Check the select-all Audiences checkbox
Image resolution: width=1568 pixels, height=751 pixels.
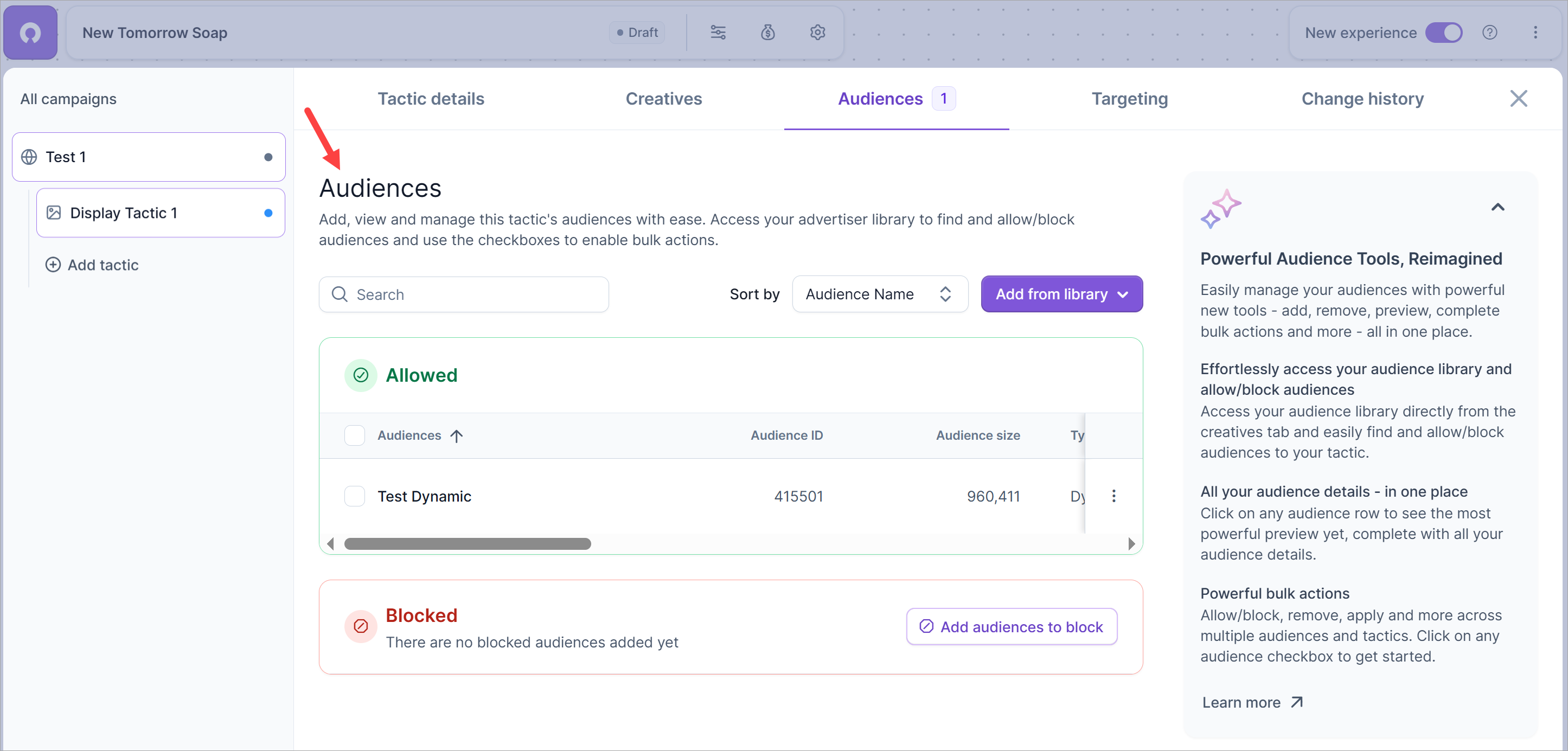pyautogui.click(x=354, y=435)
